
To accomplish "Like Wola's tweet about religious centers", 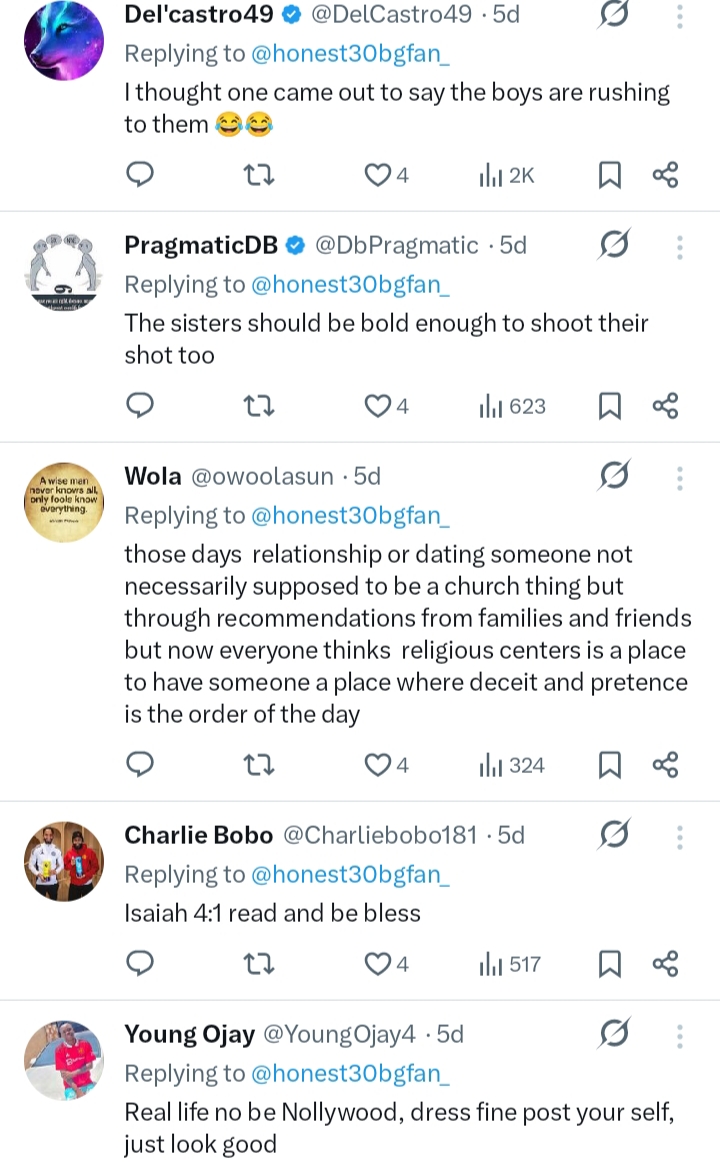I will [377, 765].
